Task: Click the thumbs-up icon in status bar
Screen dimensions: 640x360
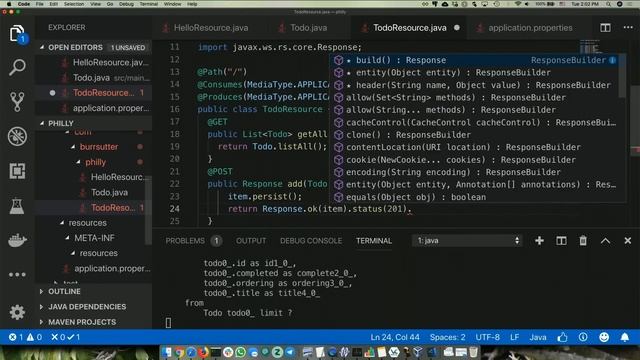Action: coord(562,337)
